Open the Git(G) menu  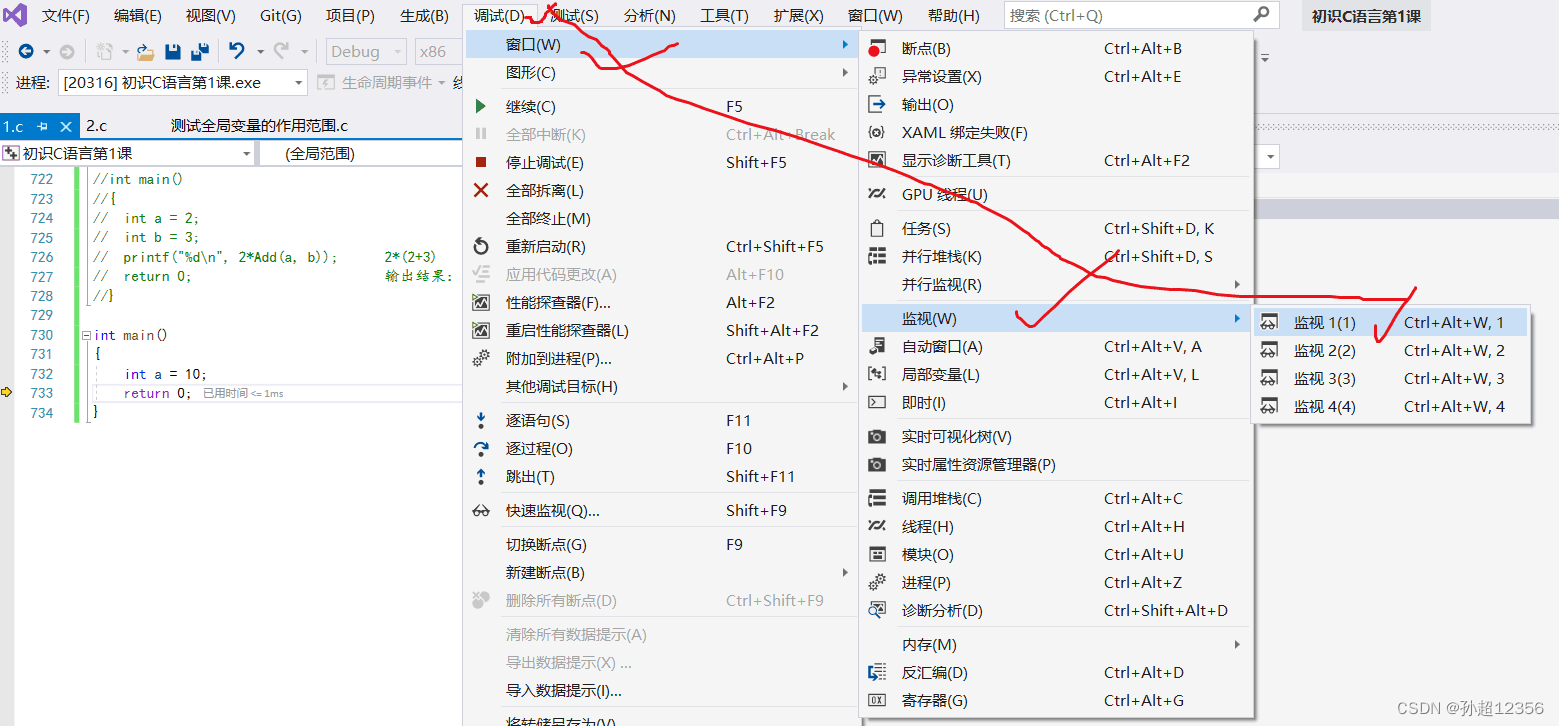(x=281, y=16)
